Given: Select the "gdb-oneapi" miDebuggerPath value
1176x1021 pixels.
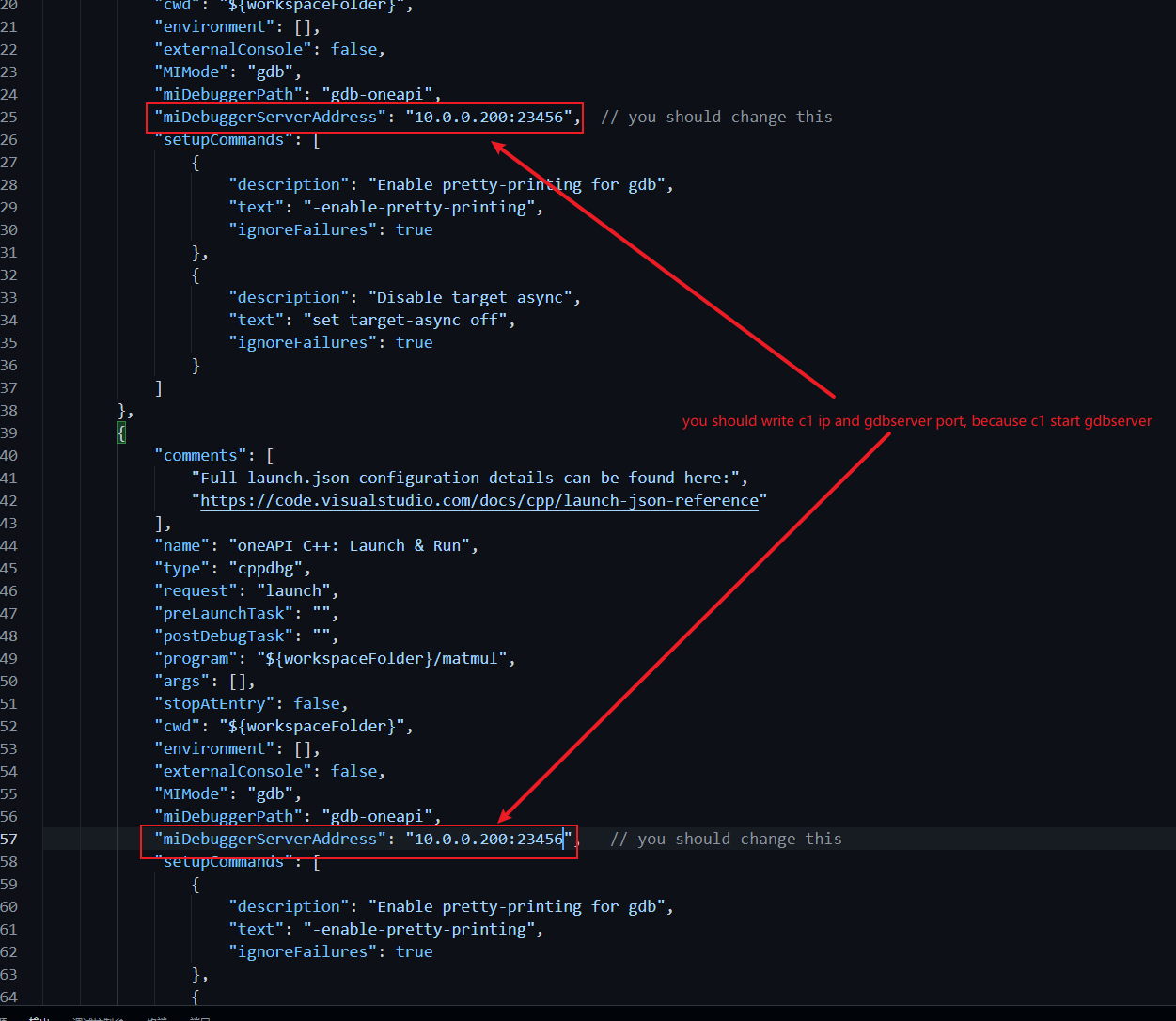Looking at the screenshot, I should click(x=377, y=94).
